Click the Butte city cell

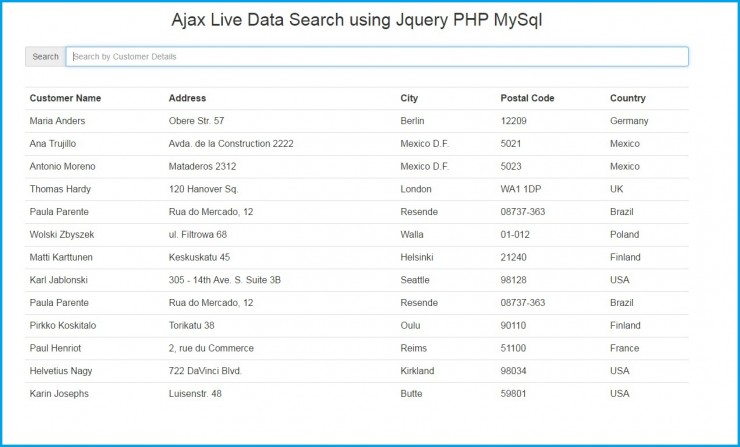coord(411,393)
